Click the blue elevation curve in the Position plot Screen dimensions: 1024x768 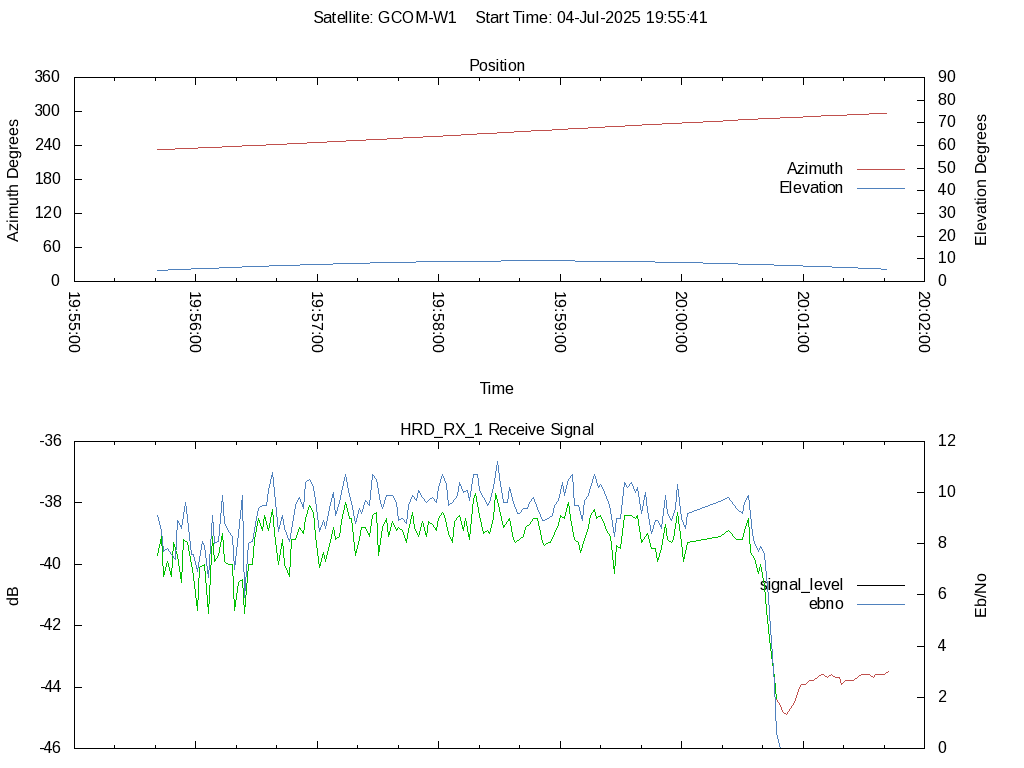click(x=522, y=261)
